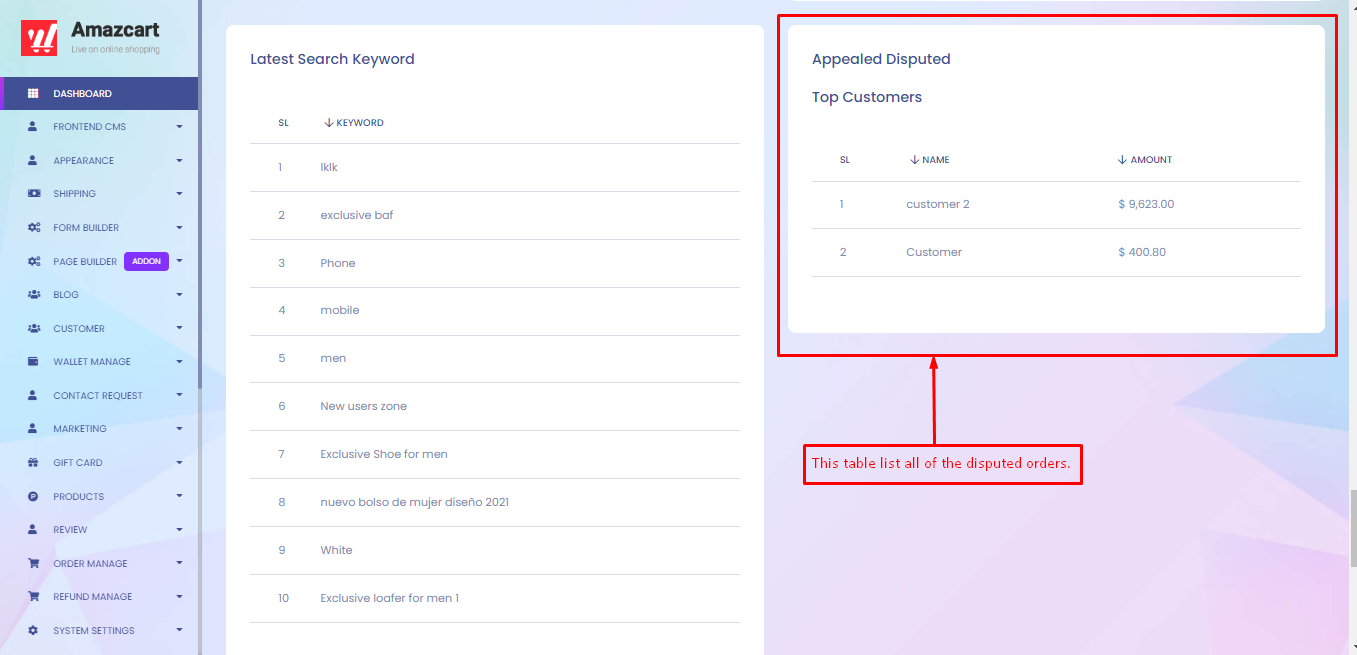Sort search table by Keyword column

354,123
